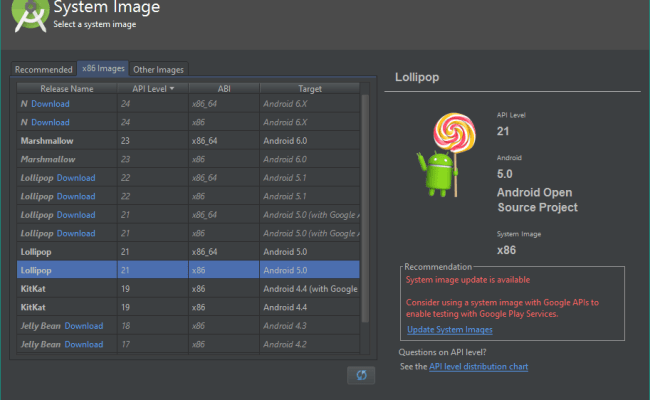The image size is (650, 400).
Task: Click the x86 System Image value in details
Action: click(x=507, y=250)
